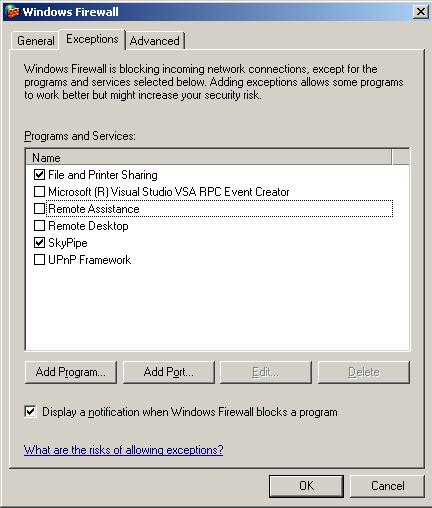The image size is (432, 508).
Task: Check the UPnP Framework box
Action: click(x=39, y=260)
